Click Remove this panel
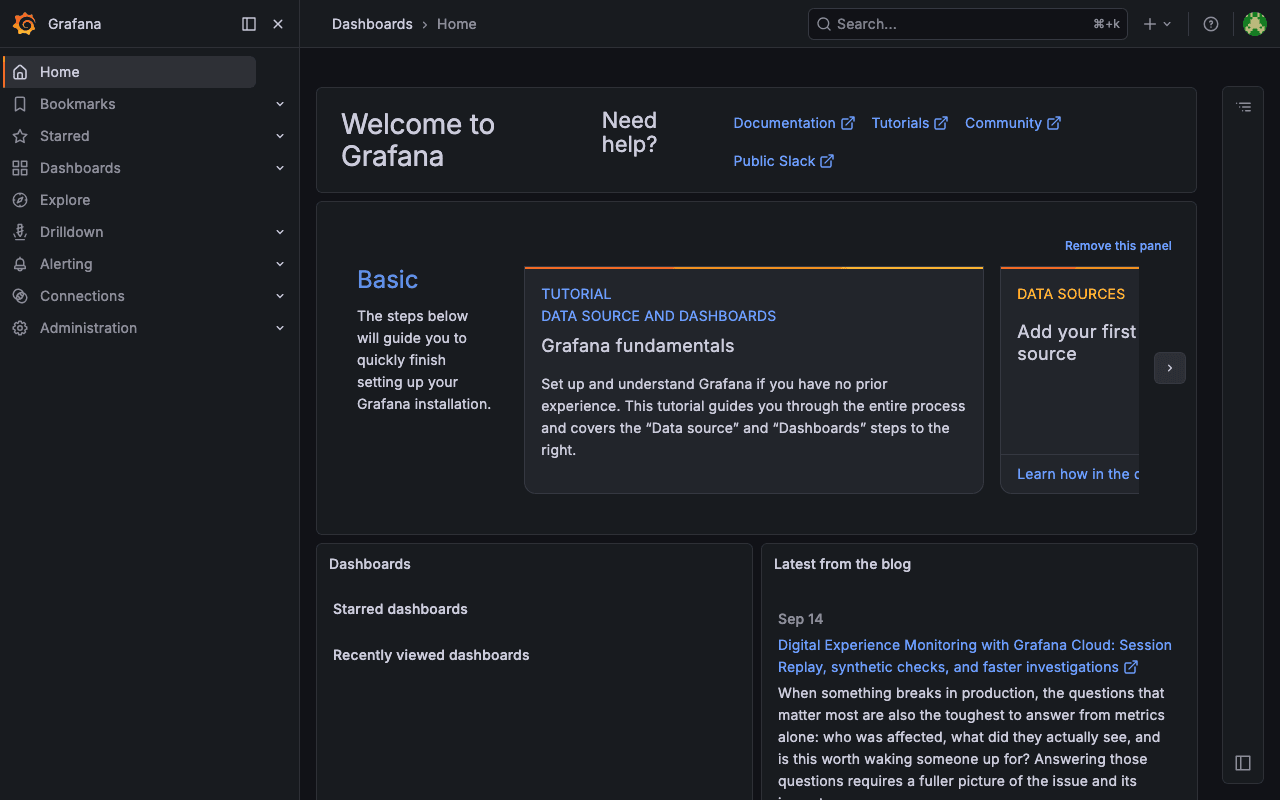 tap(1118, 246)
